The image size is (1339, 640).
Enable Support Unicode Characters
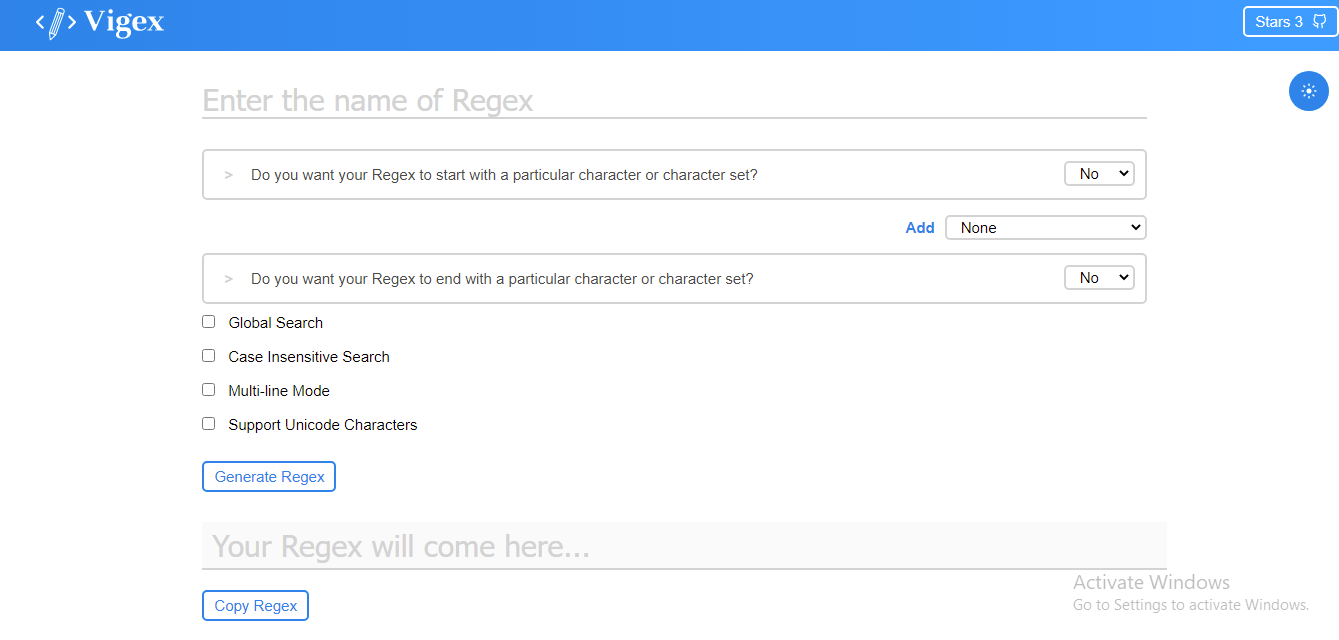coord(208,423)
